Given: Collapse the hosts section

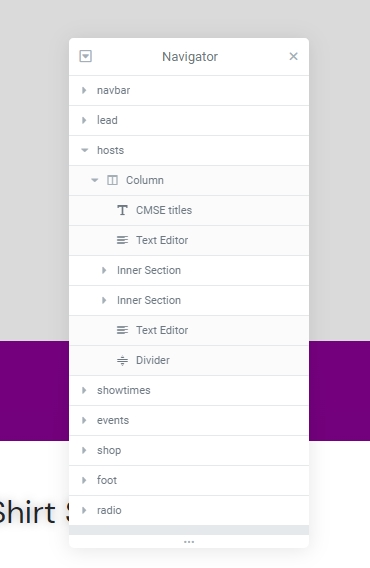Looking at the screenshot, I should point(84,150).
